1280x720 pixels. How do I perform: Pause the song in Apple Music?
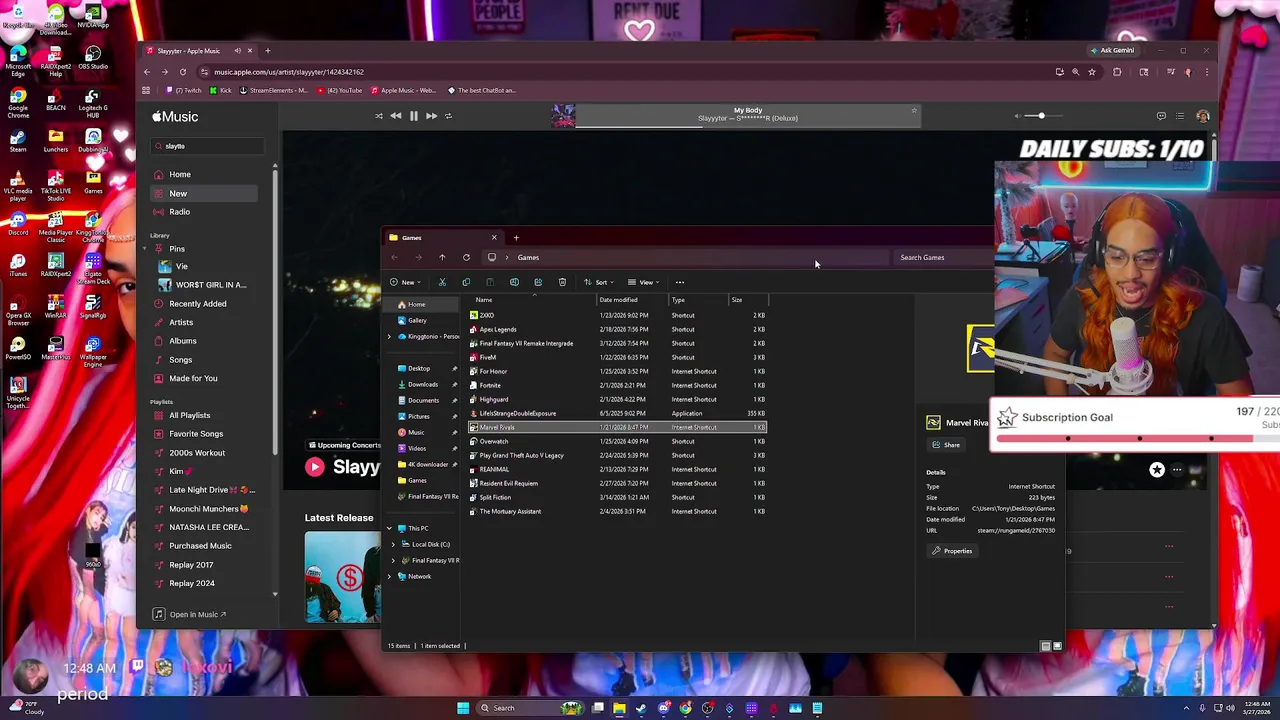[414, 116]
